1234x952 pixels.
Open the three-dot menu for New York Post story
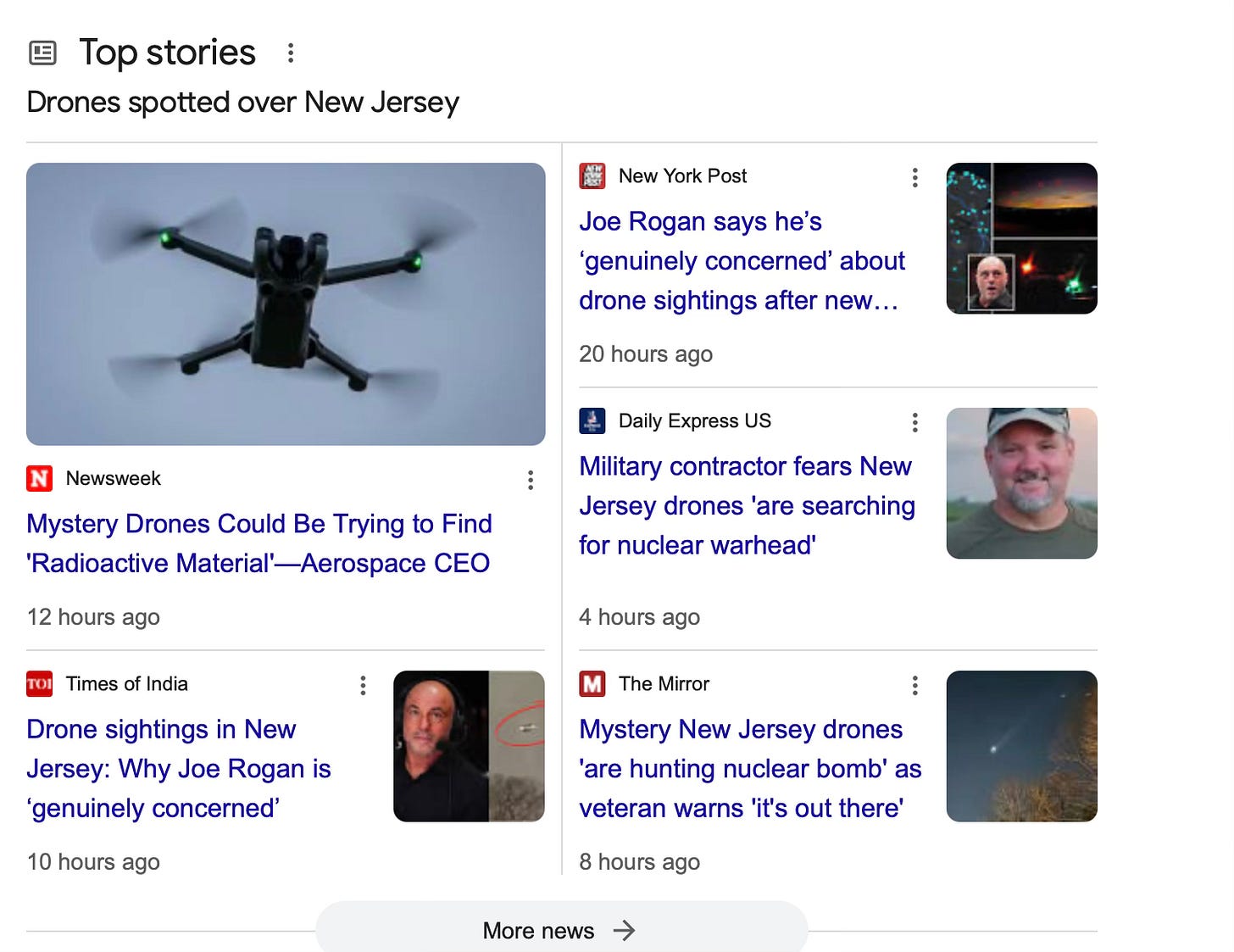[914, 177]
